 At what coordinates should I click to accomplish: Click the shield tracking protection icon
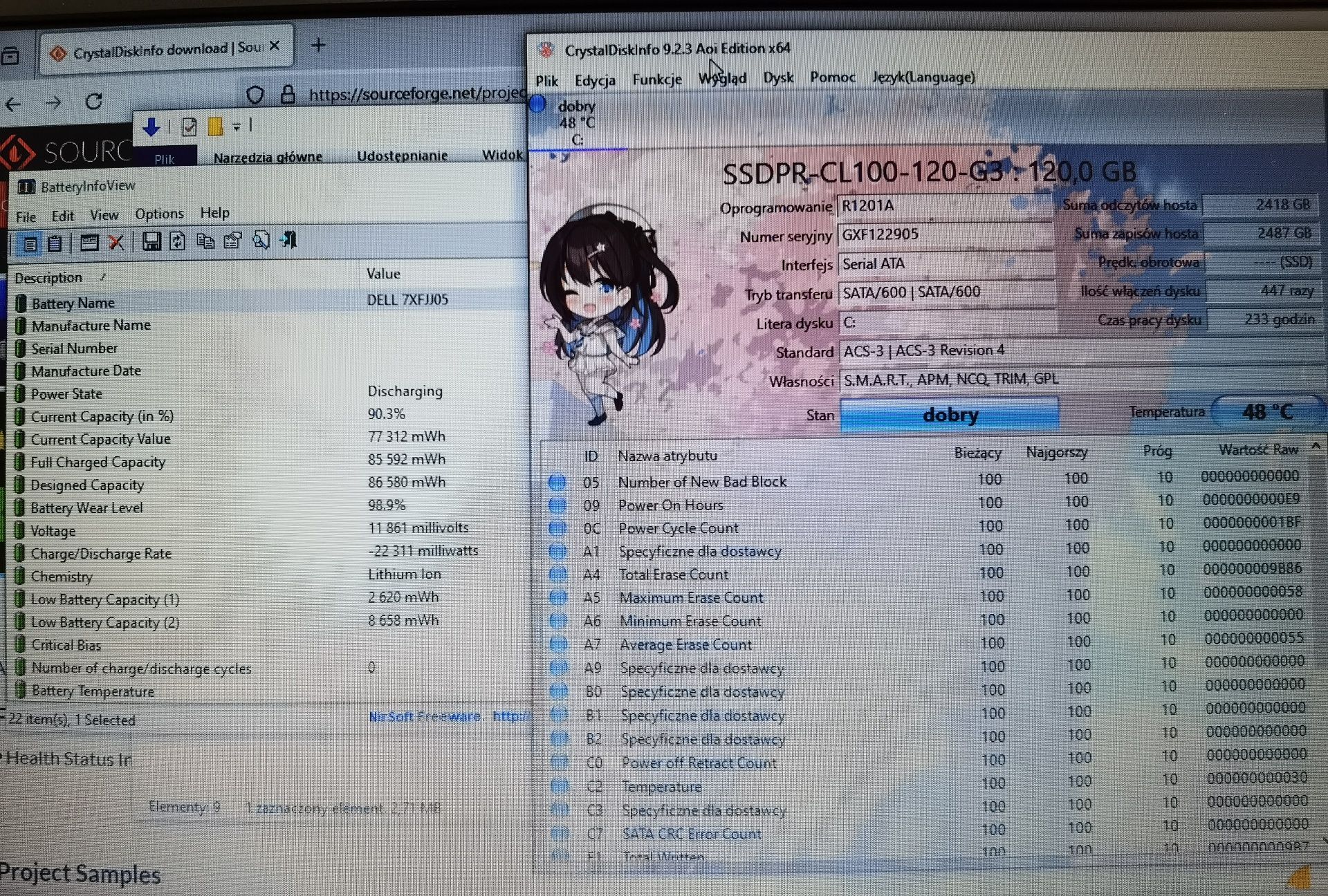tap(255, 95)
